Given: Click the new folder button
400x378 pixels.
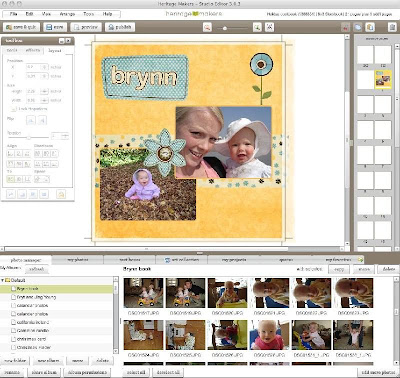Looking at the screenshot, I should 15,361.
